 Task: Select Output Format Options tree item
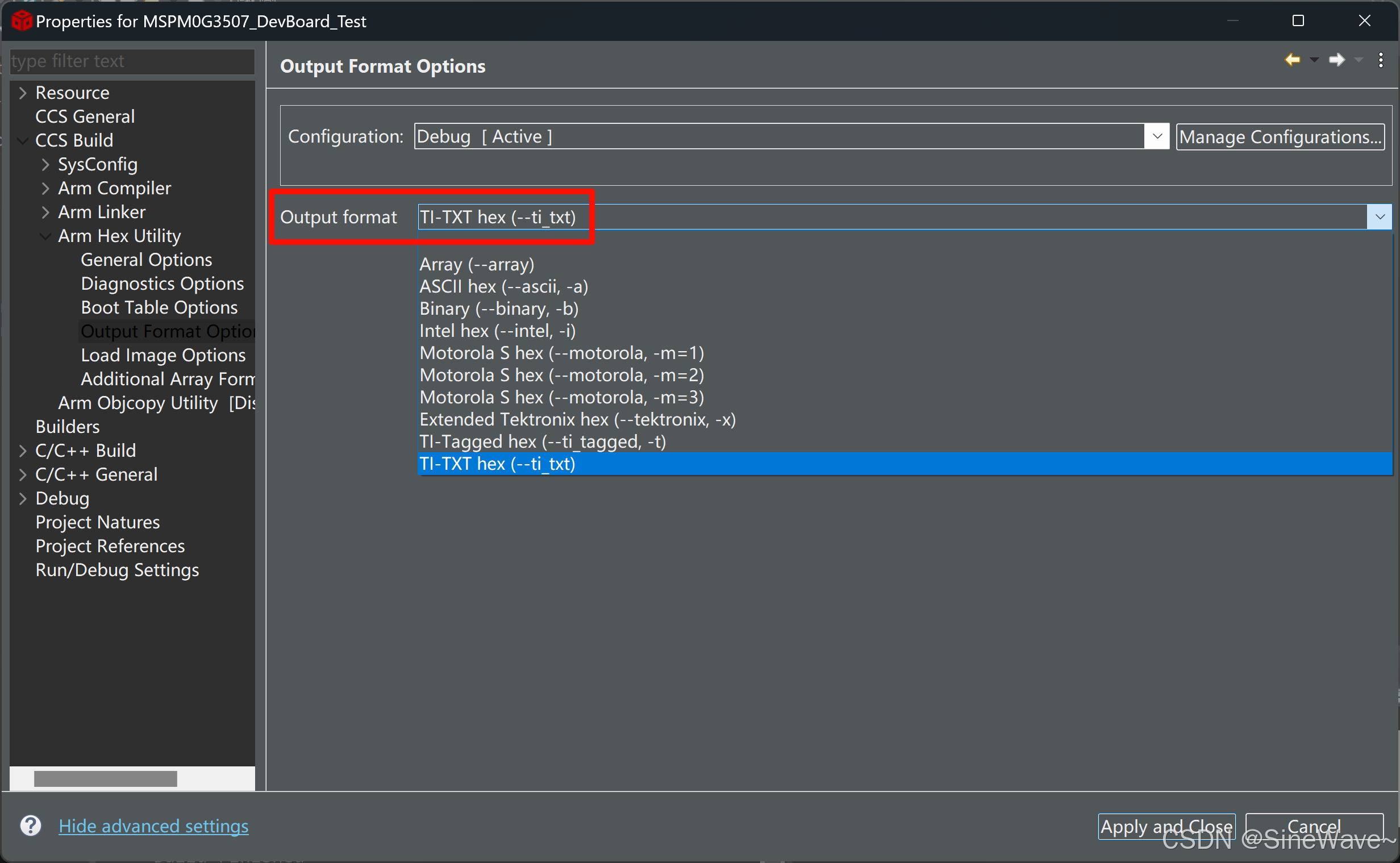point(167,331)
